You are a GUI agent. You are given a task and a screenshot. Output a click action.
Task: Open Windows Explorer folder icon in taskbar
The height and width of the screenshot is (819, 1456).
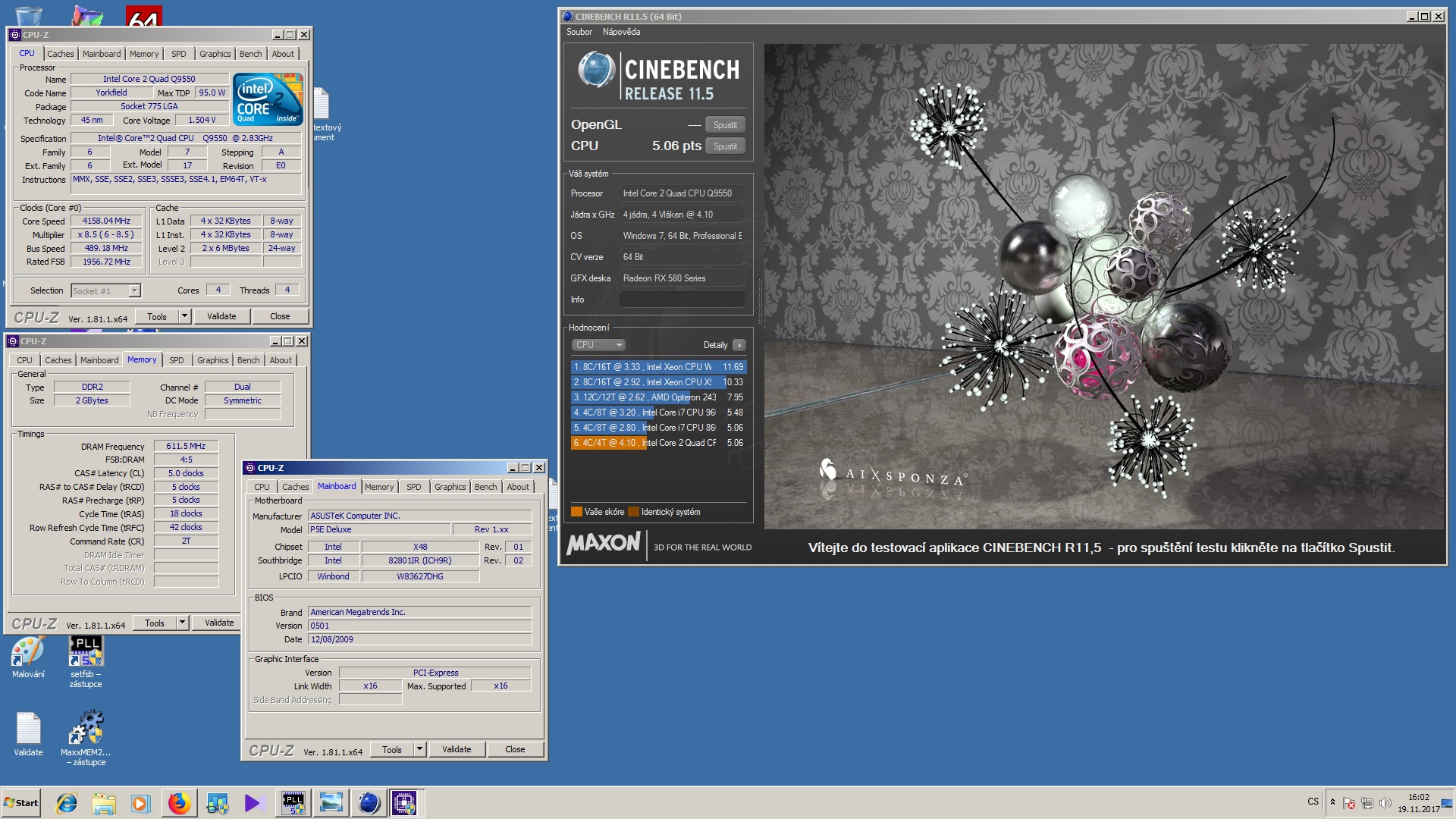point(104,802)
